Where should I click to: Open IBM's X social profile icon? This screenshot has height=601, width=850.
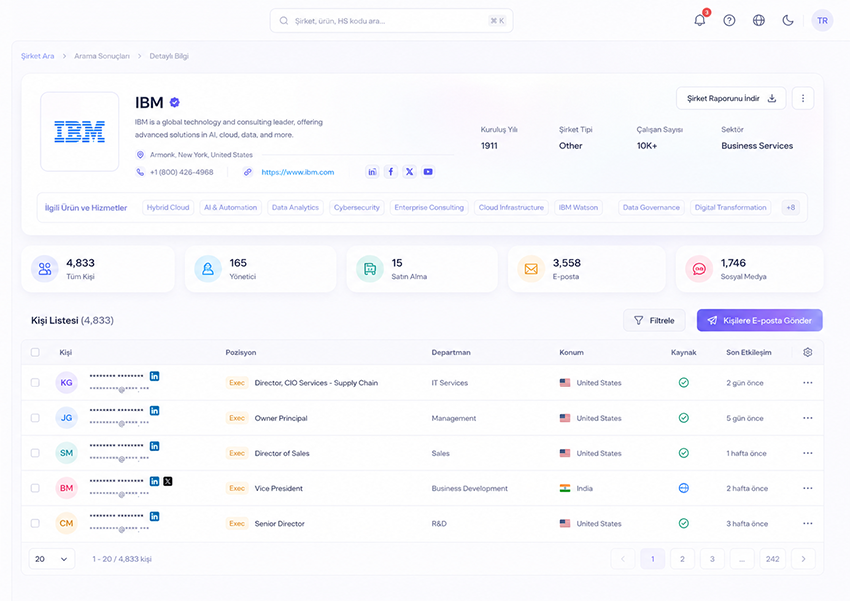pos(409,172)
